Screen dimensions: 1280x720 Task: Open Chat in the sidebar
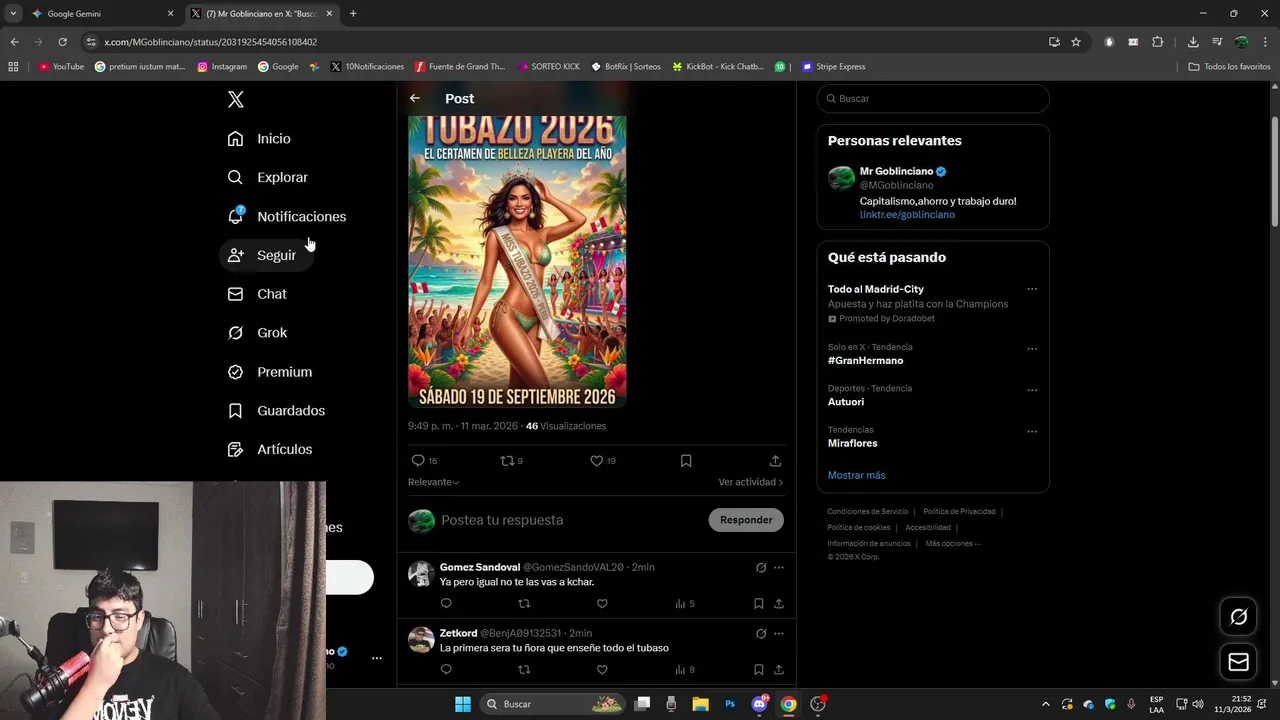click(258, 294)
